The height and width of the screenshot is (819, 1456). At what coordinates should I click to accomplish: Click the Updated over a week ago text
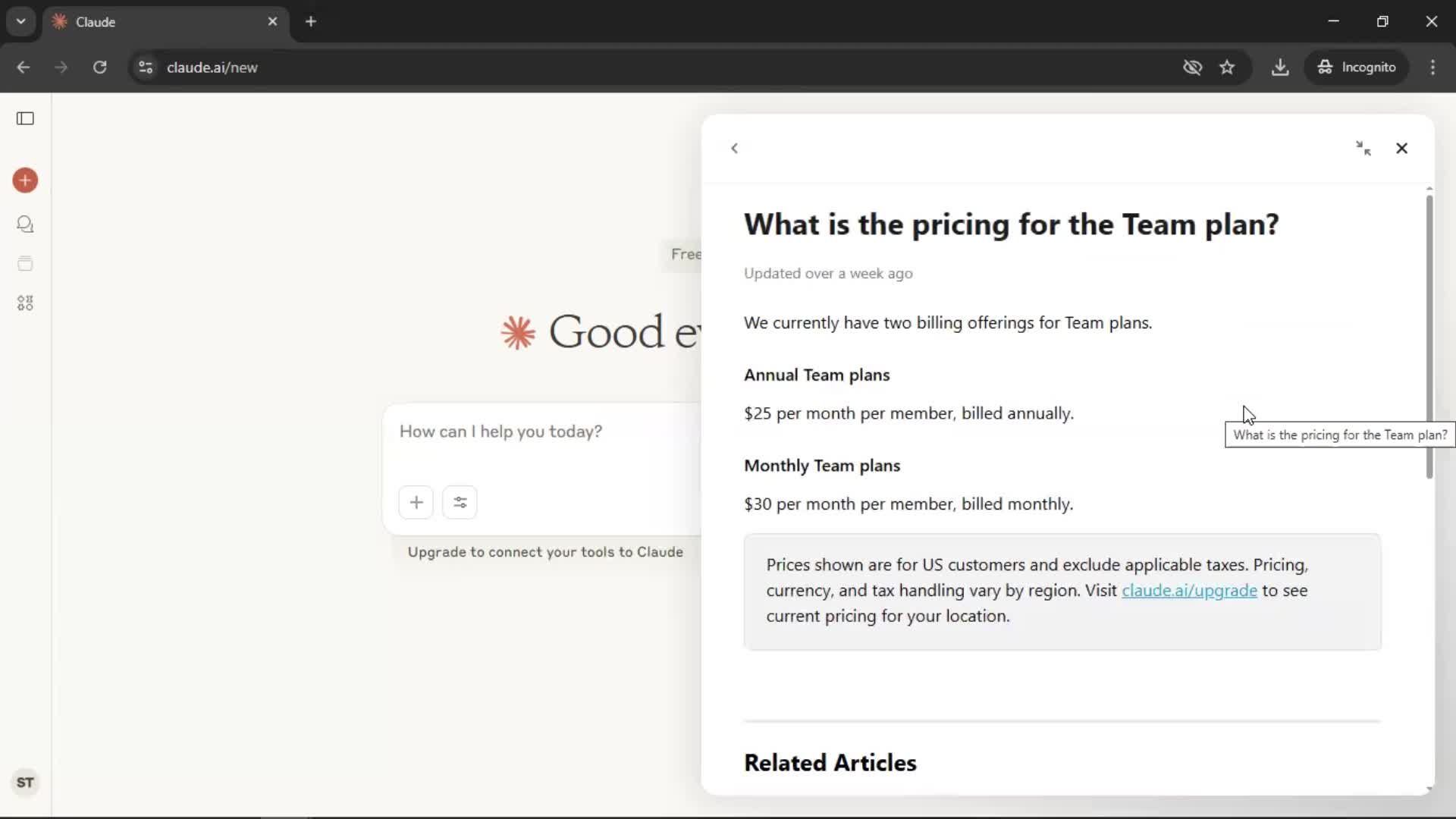(828, 273)
